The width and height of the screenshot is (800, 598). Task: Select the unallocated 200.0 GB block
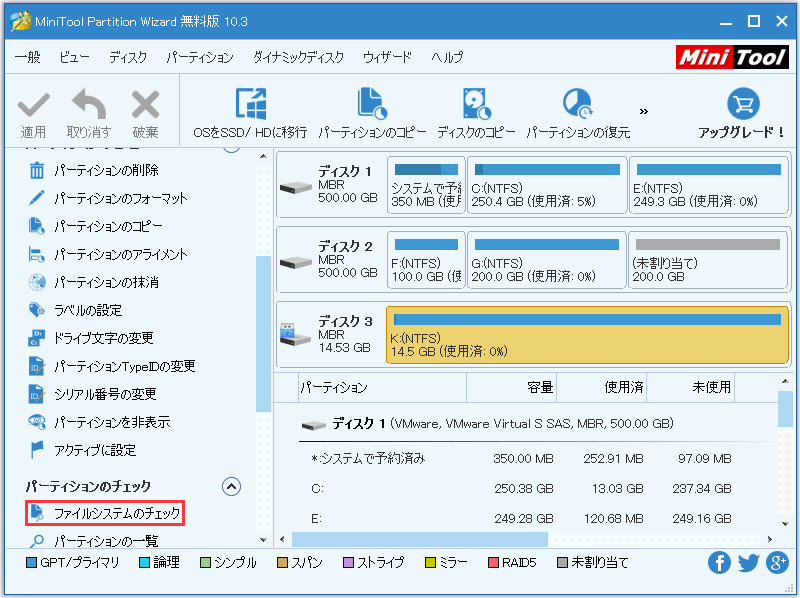[708, 260]
